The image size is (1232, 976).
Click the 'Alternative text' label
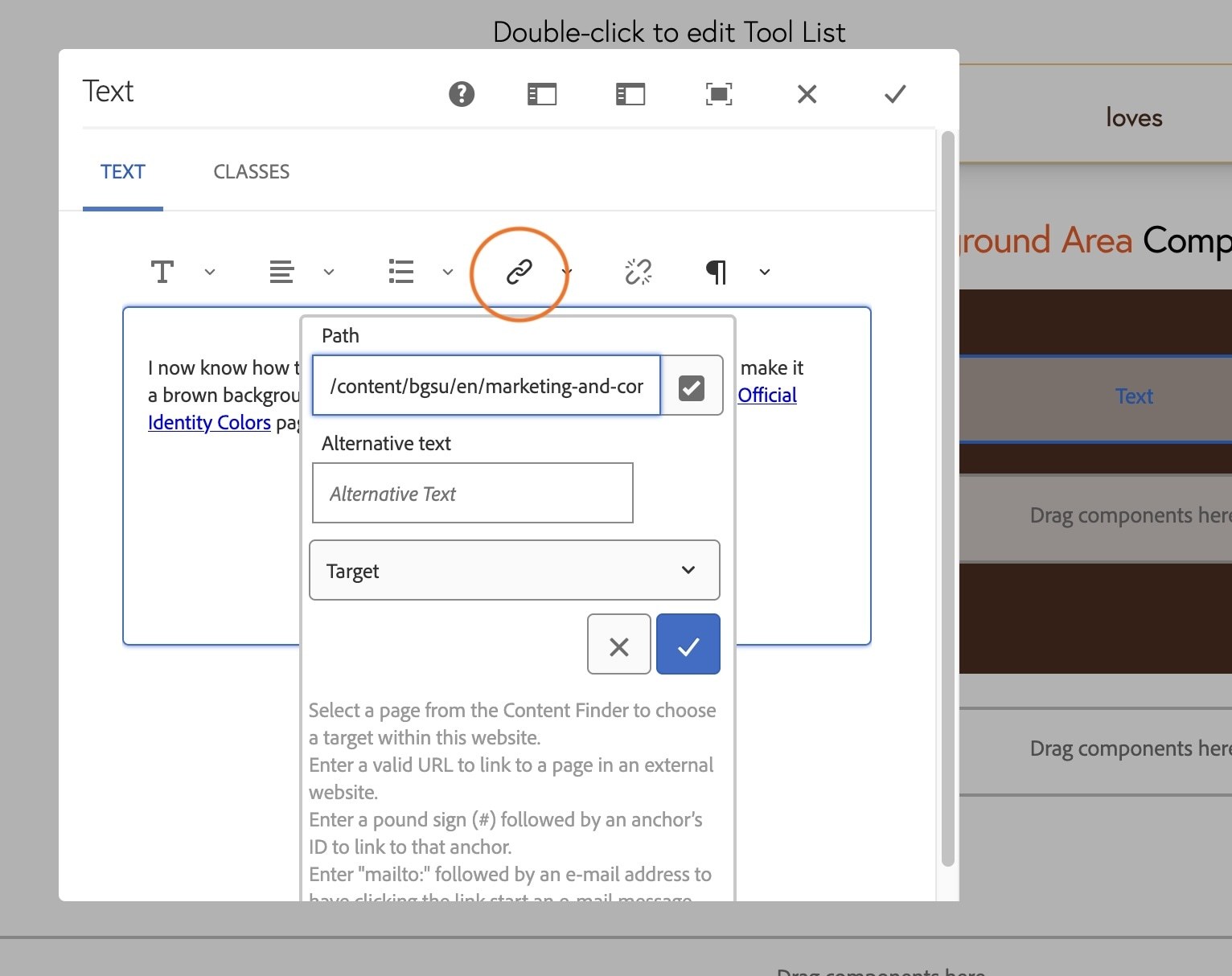pos(386,444)
